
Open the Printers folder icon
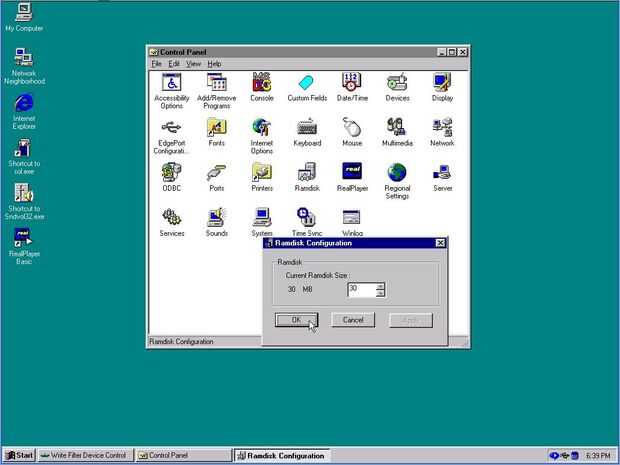point(262,177)
